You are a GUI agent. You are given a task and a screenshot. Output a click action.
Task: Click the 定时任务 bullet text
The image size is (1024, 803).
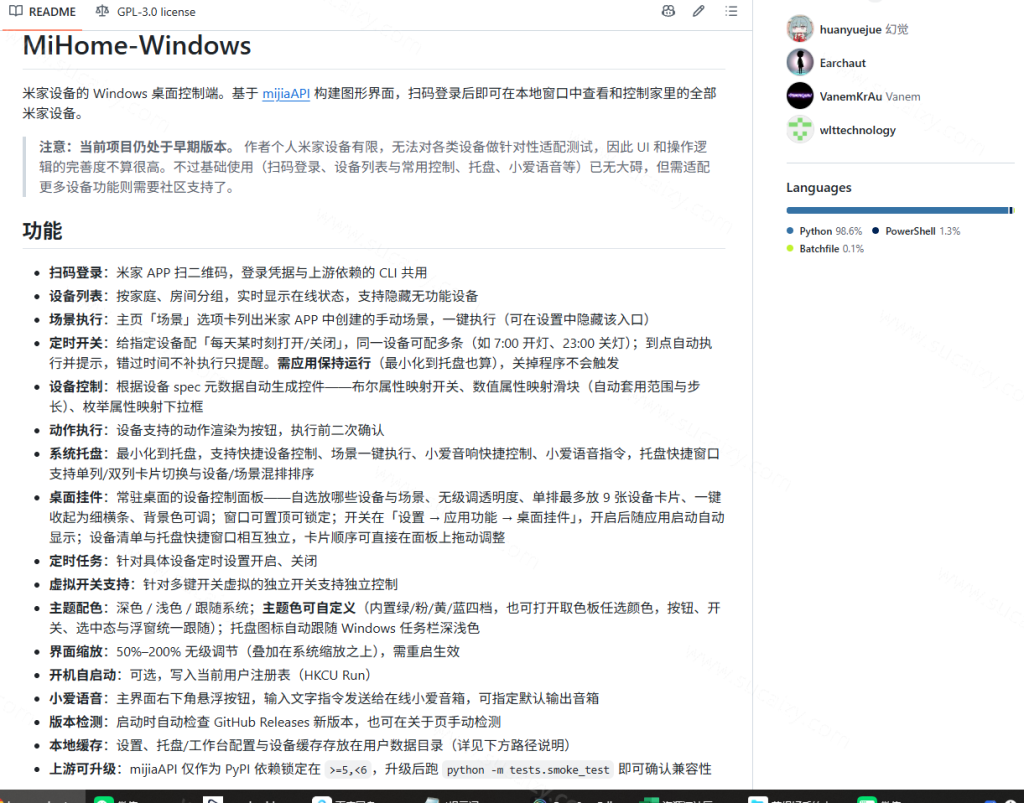click(x=184, y=561)
